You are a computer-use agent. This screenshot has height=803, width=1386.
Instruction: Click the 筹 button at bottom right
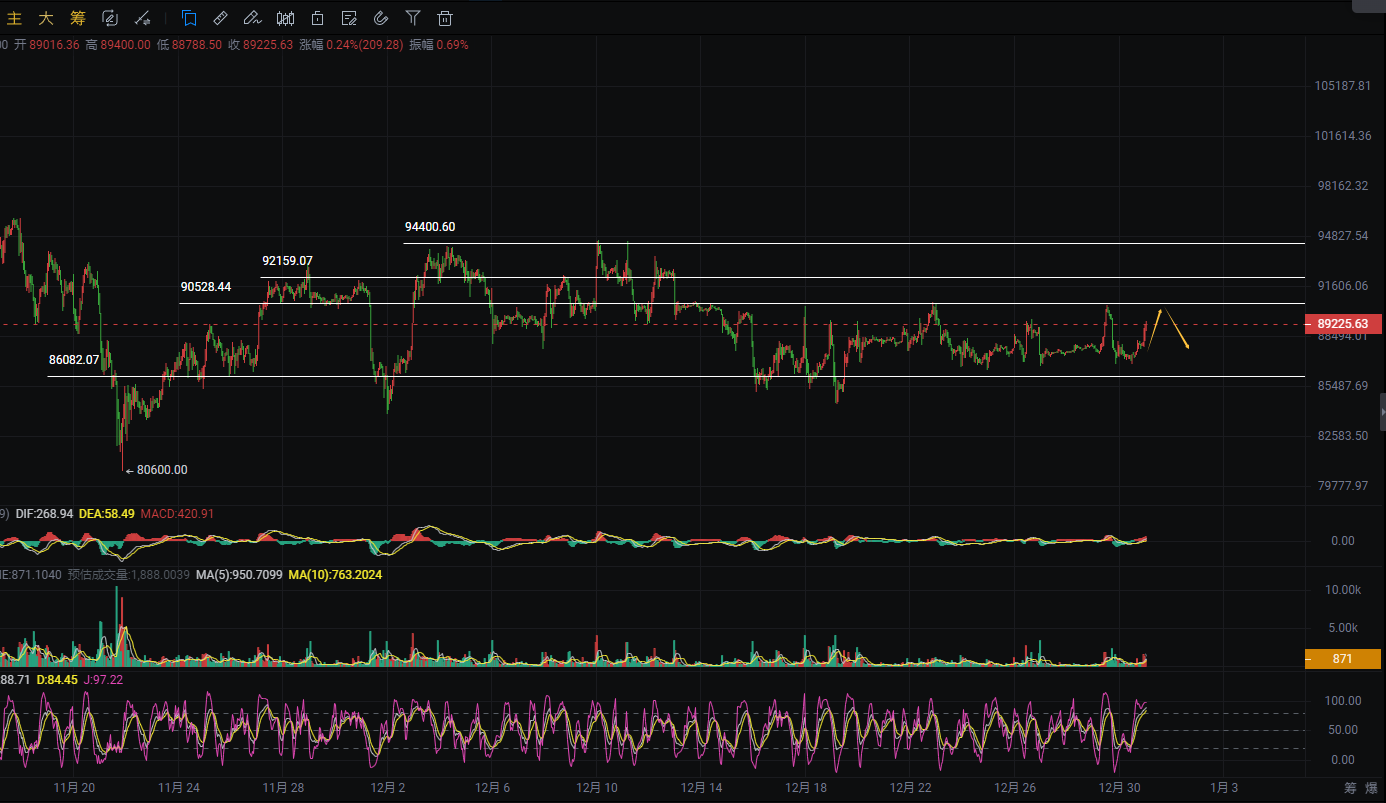pyautogui.click(x=1349, y=789)
